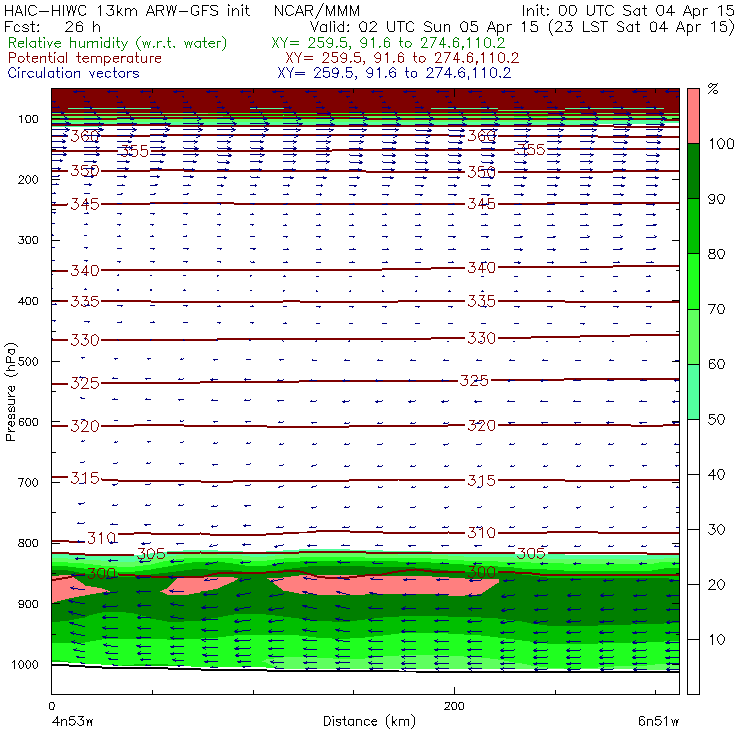Click the blue XY coordinates line
Screen dimensions: 740x740
coord(394,73)
